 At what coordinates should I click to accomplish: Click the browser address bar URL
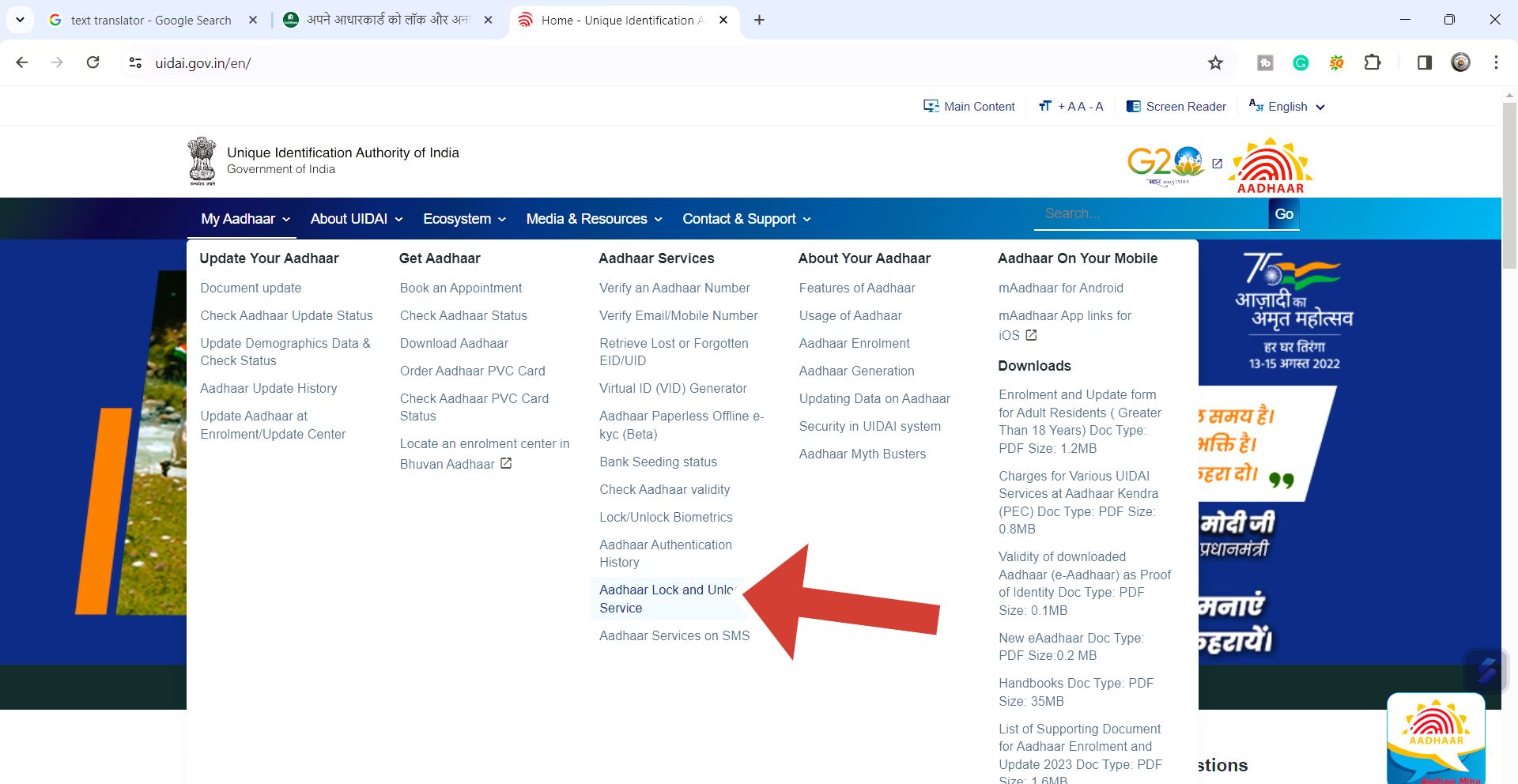tap(202, 63)
